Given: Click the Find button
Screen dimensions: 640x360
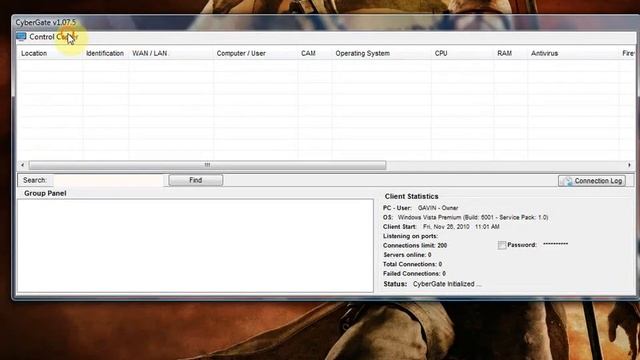Looking at the screenshot, I should [x=196, y=180].
